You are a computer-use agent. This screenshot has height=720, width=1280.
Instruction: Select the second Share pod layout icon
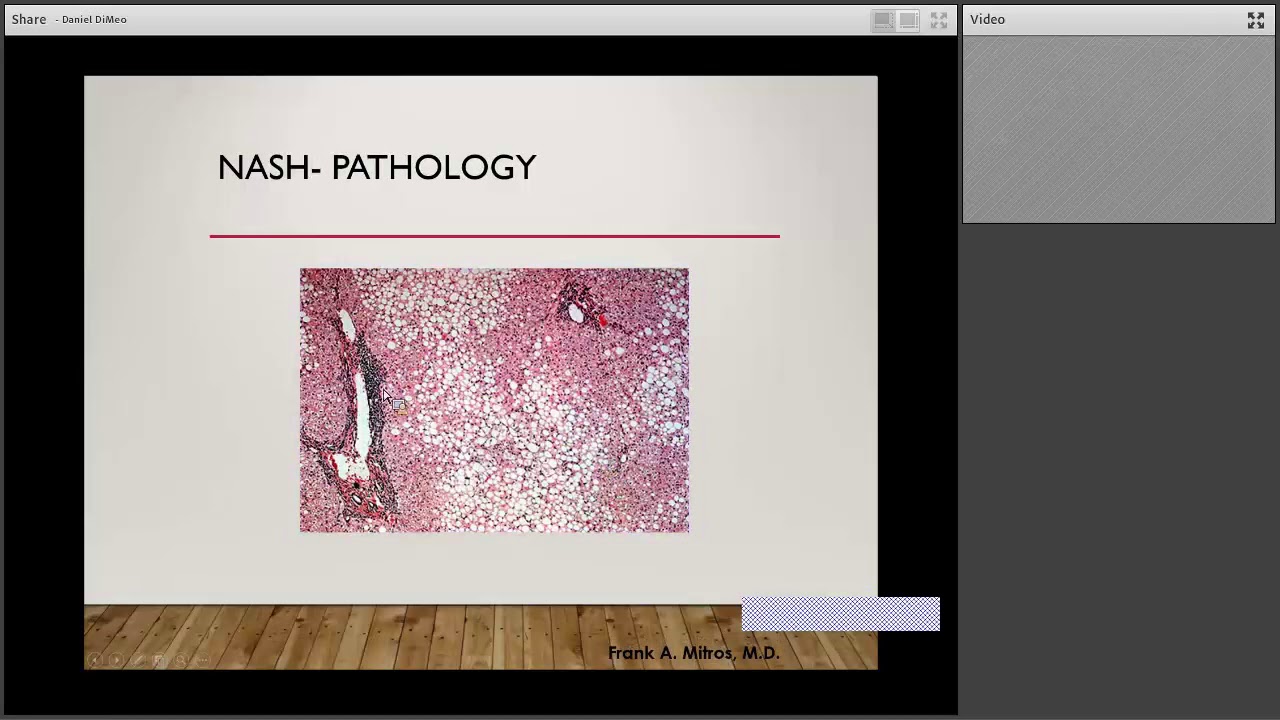[908, 20]
